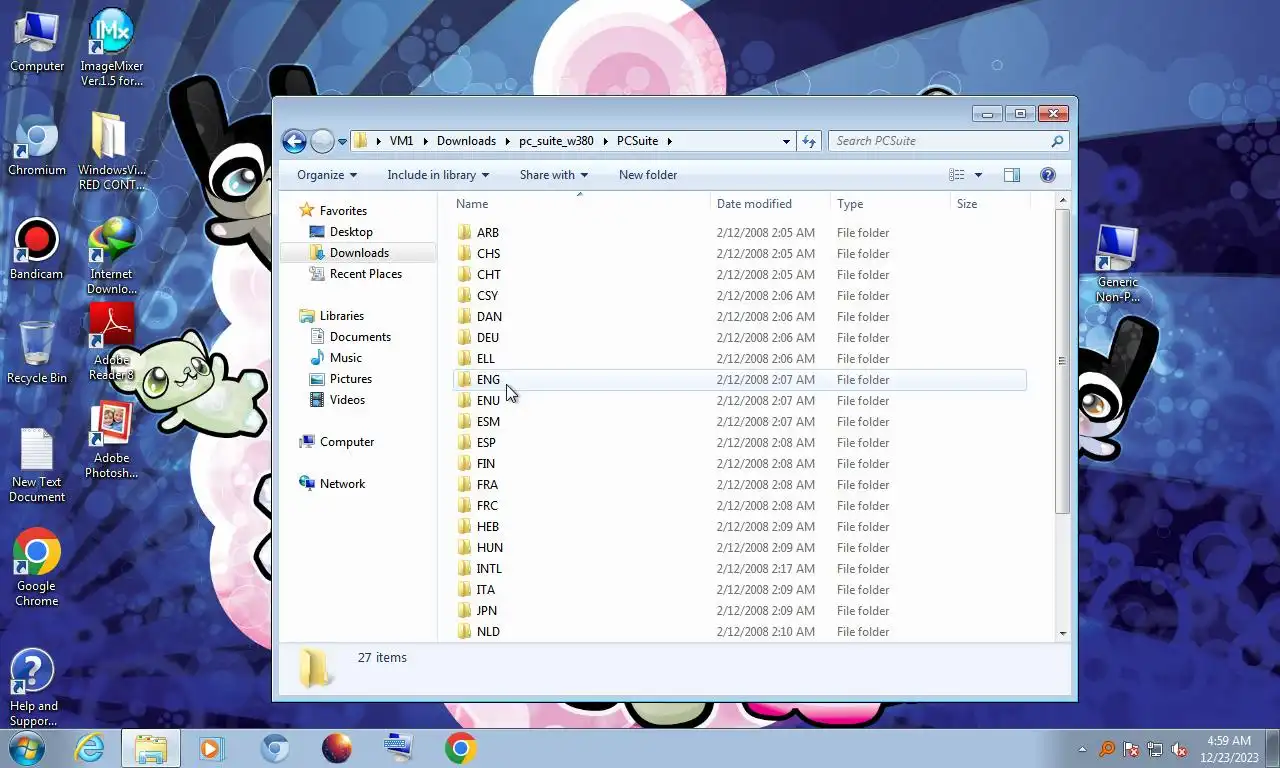Click Downloads in the address path

(466, 141)
